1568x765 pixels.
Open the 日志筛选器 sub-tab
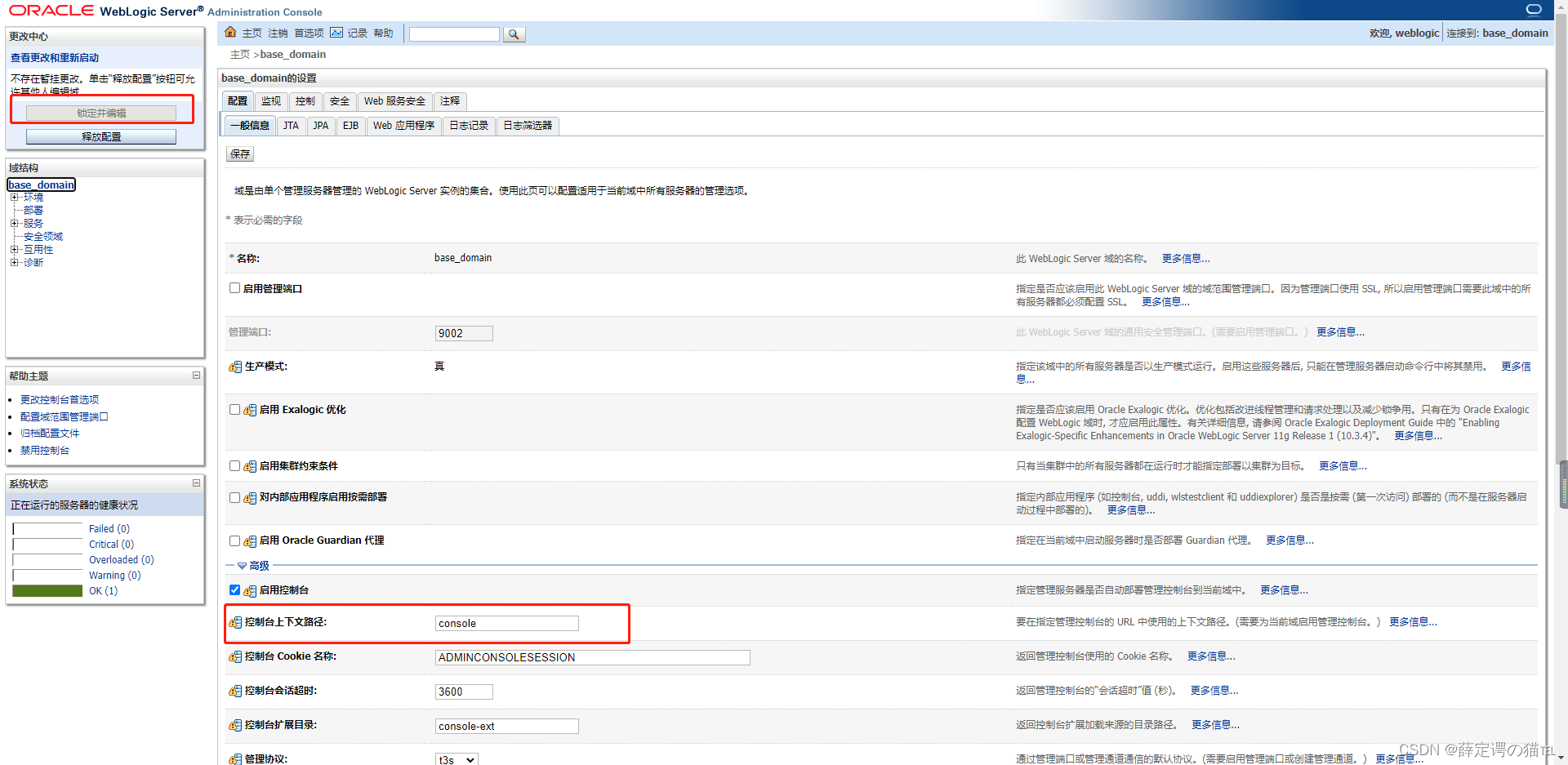[528, 126]
